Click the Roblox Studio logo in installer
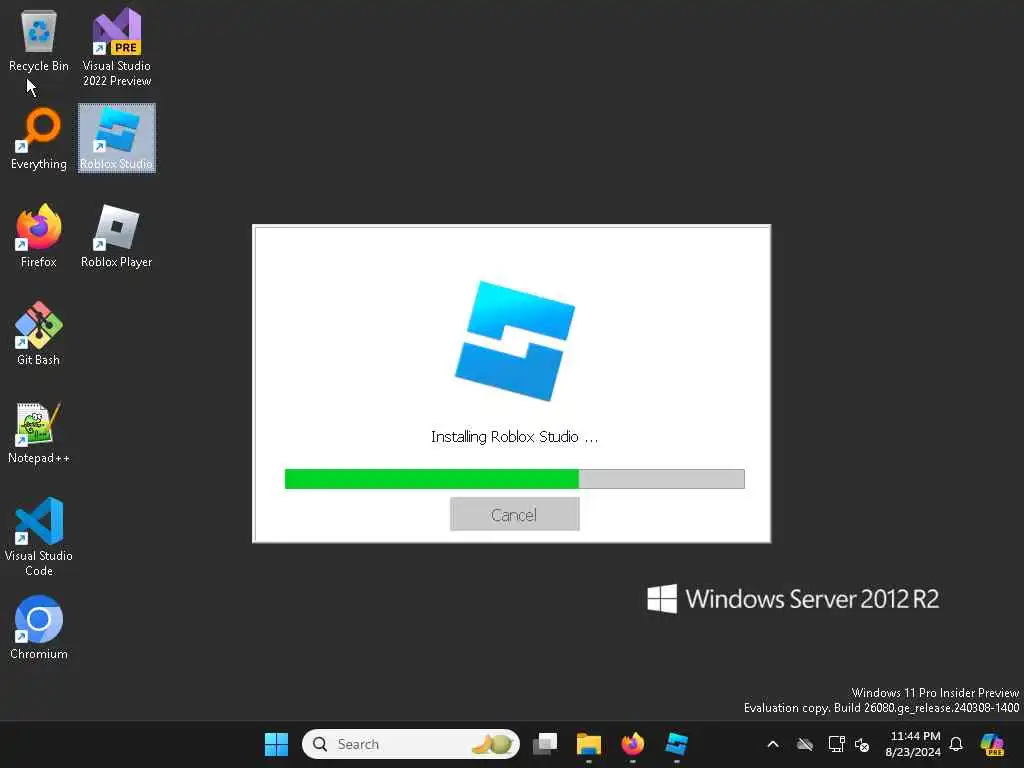 pyautogui.click(x=515, y=341)
